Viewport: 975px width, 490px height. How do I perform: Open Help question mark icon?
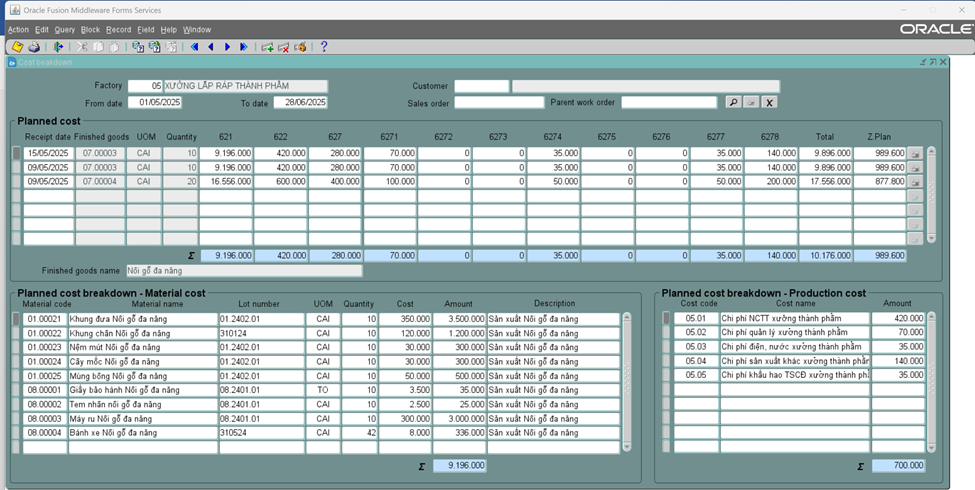point(324,47)
